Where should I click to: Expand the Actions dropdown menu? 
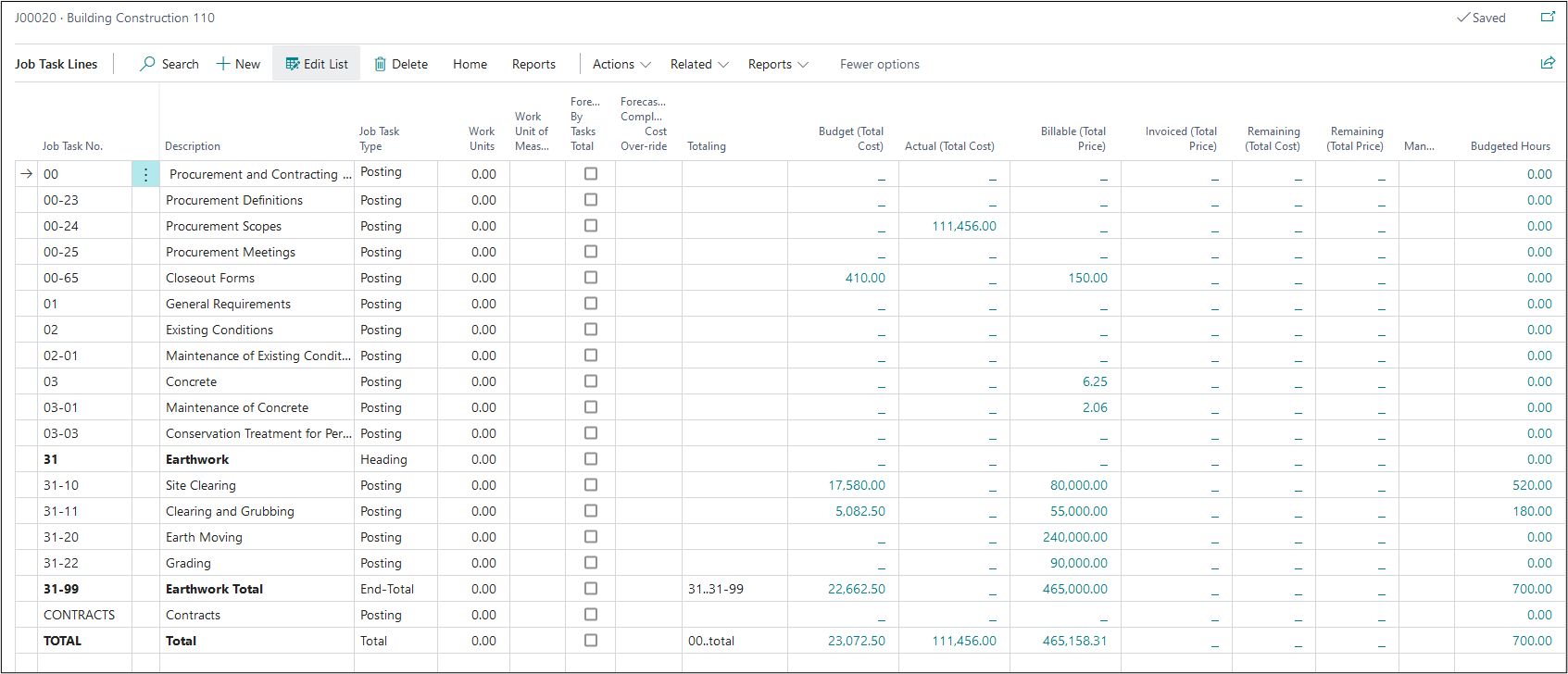[621, 64]
